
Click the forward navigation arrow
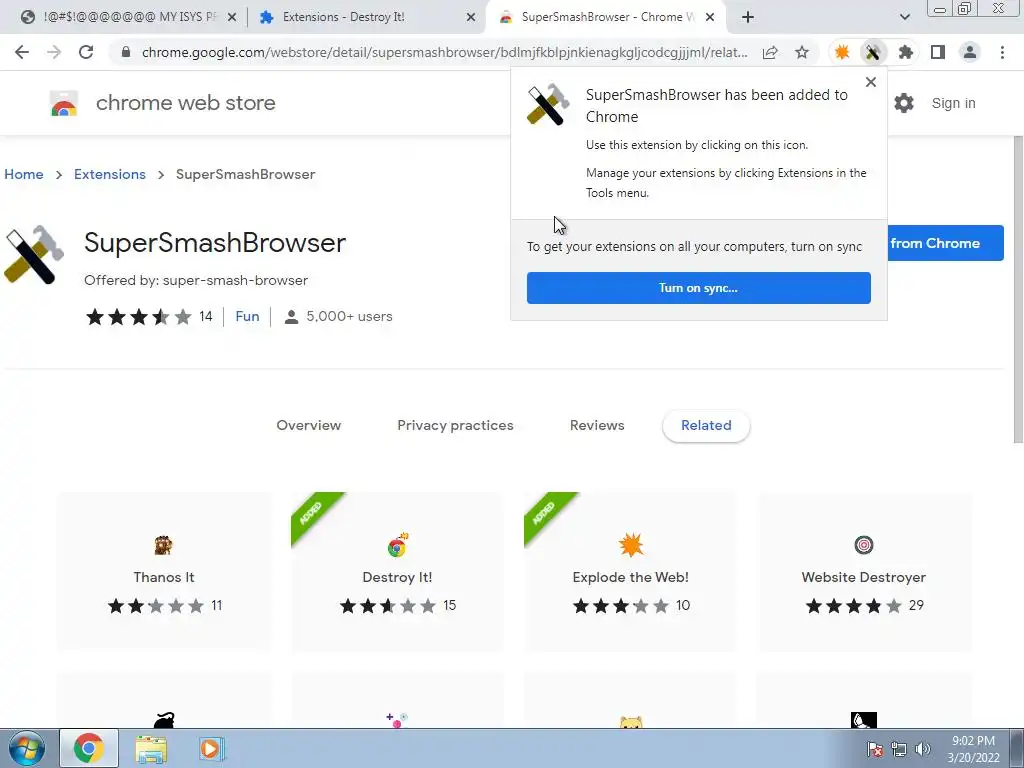click(x=54, y=52)
